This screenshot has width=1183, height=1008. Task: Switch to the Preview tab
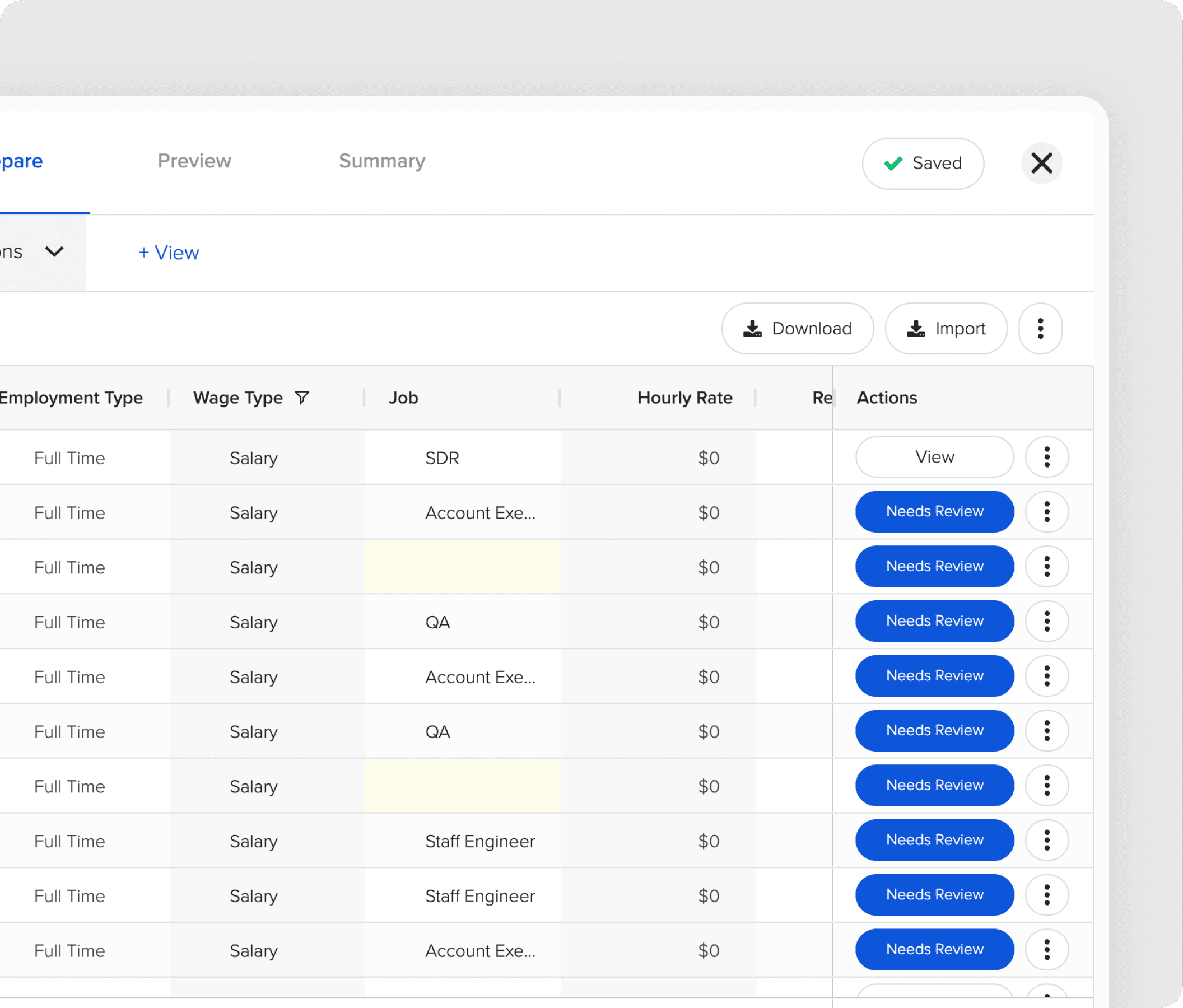coord(194,161)
